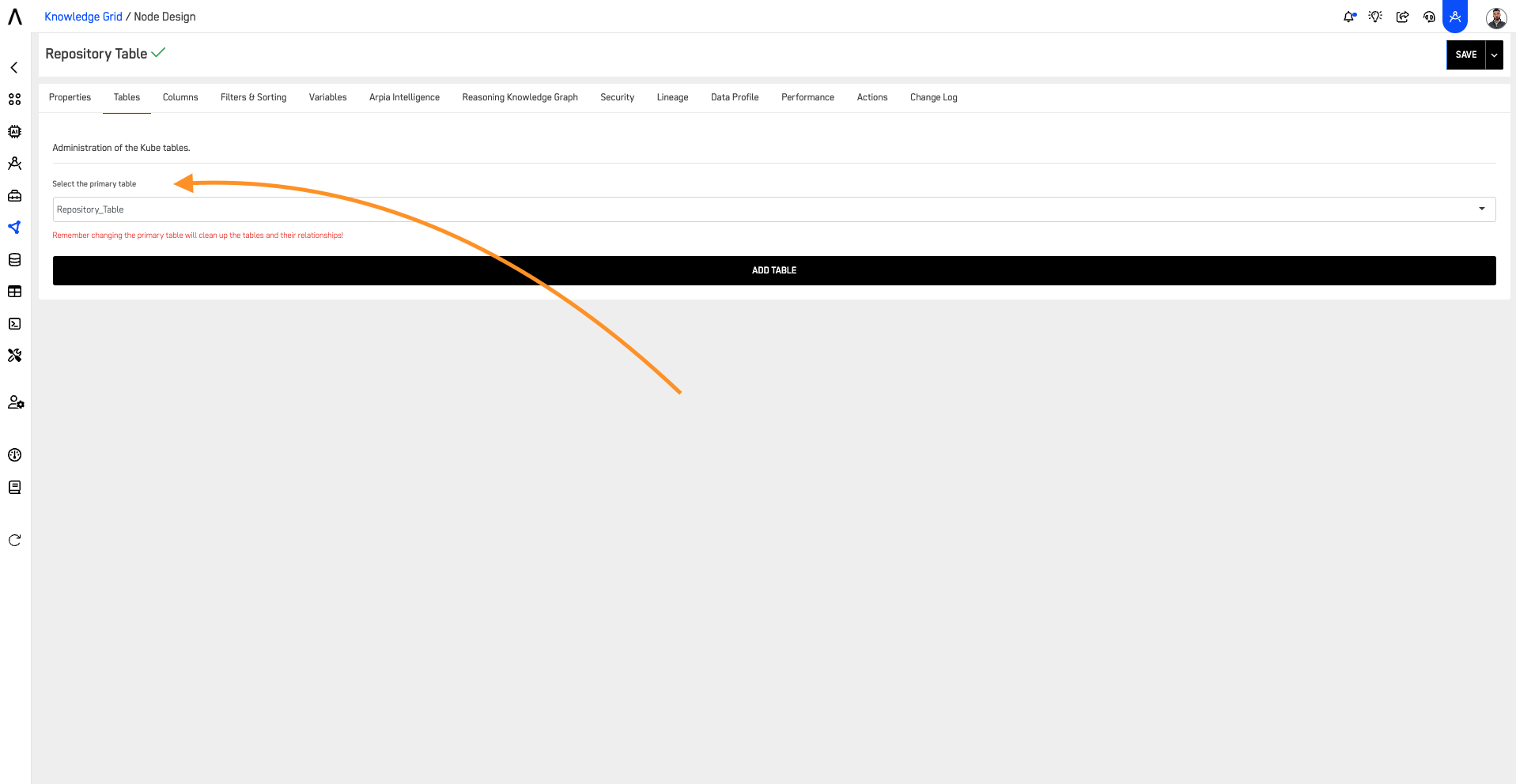Open the table grid icon in sidebar
The height and width of the screenshot is (784, 1516).
[x=14, y=292]
